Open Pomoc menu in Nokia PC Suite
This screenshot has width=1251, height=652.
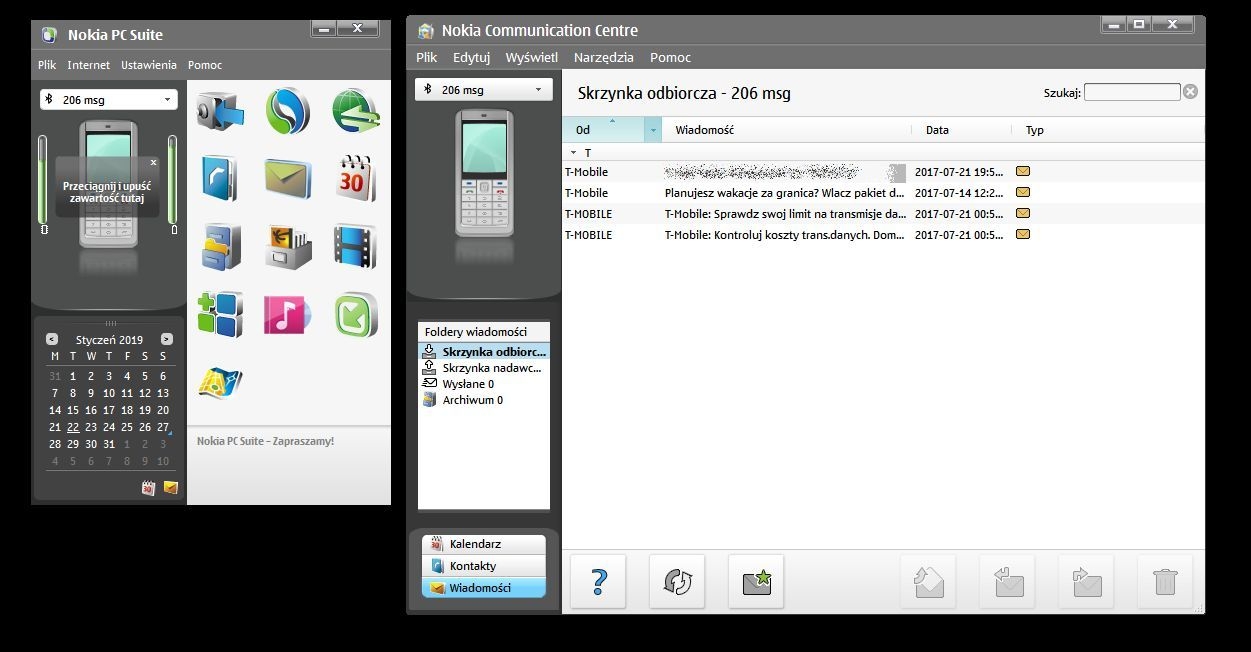[x=205, y=65]
